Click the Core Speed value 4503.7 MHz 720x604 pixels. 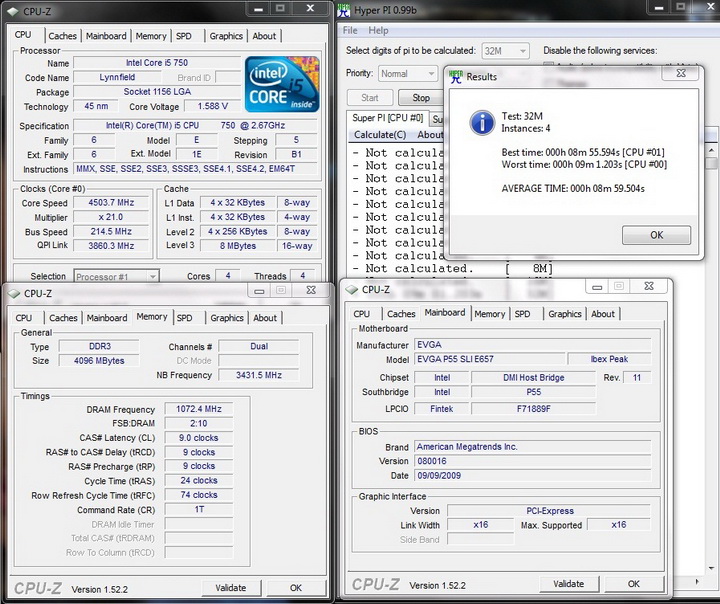[x=111, y=203]
